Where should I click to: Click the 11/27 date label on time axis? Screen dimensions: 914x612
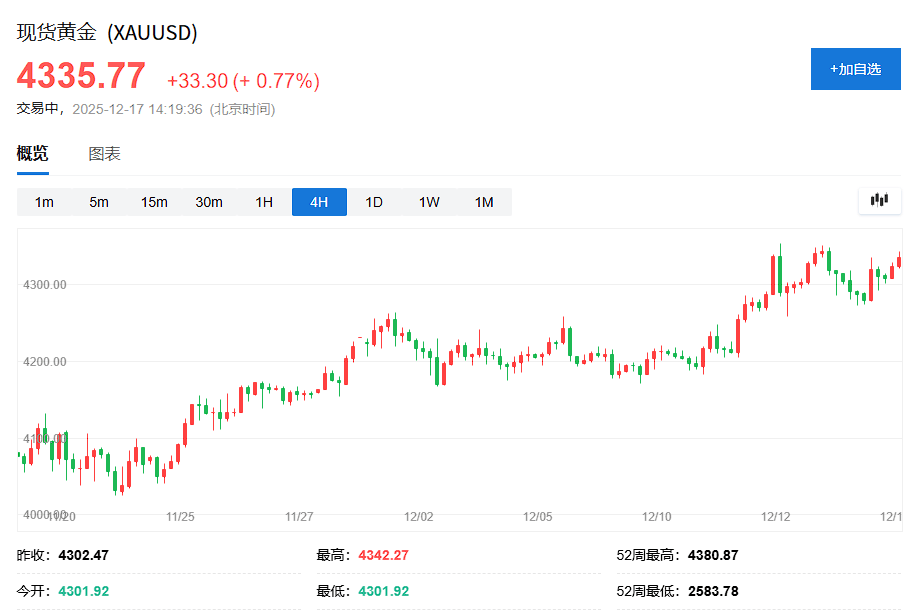pyautogui.click(x=299, y=517)
